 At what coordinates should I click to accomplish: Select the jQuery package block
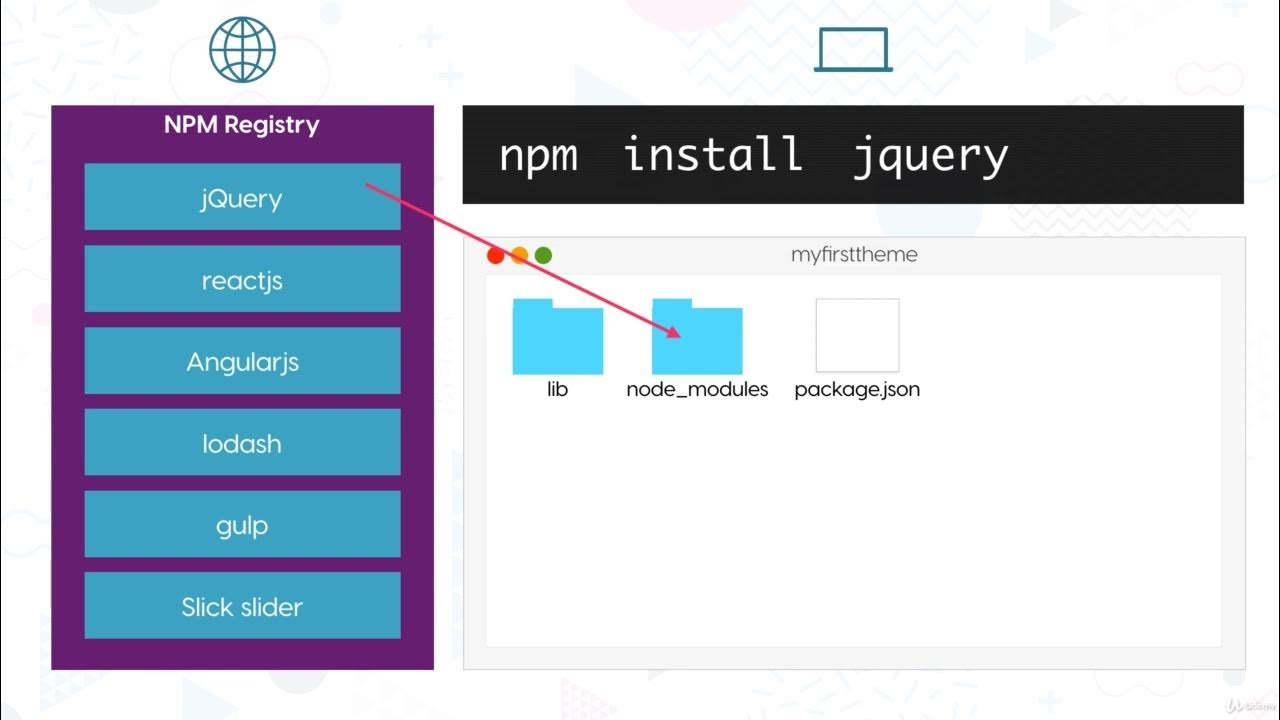(242, 197)
